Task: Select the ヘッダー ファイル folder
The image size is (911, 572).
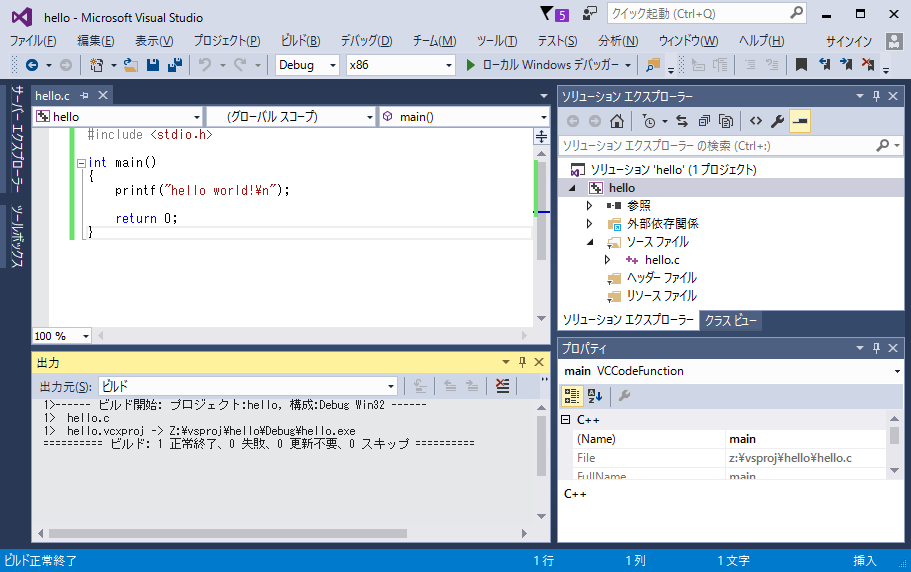Action: click(661, 278)
